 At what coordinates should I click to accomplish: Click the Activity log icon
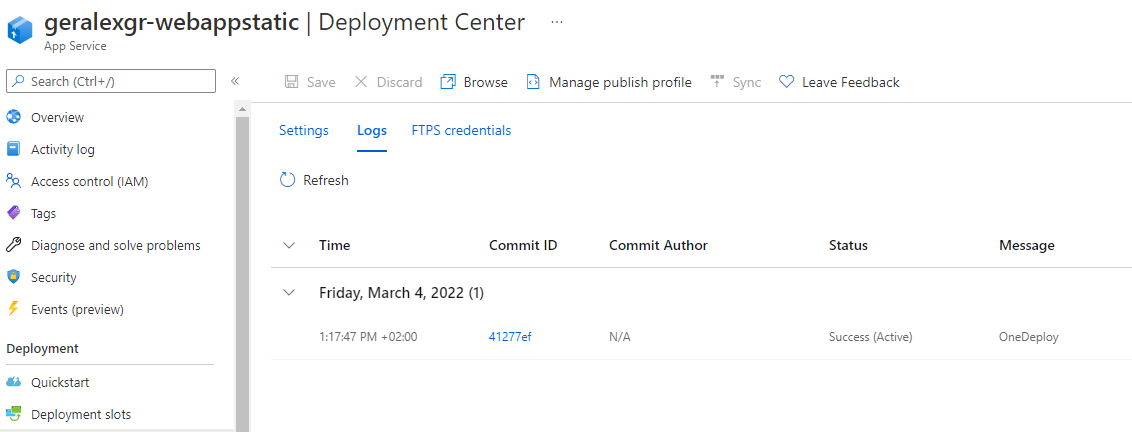click(x=13, y=150)
